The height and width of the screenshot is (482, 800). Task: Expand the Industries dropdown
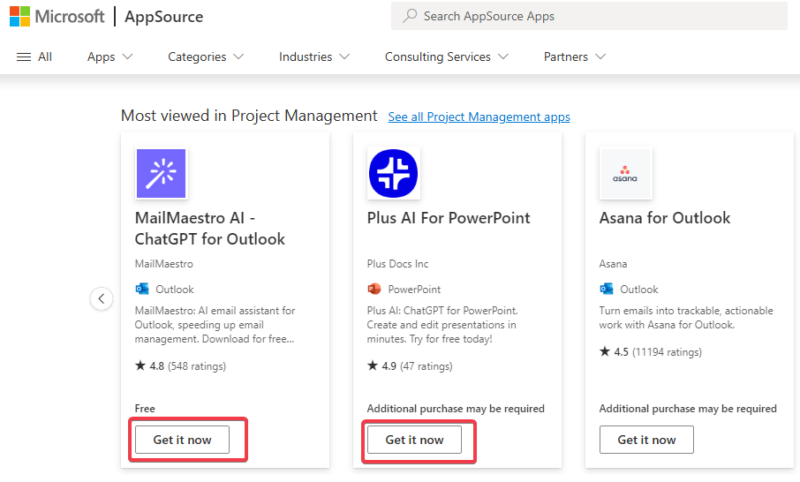coord(314,57)
